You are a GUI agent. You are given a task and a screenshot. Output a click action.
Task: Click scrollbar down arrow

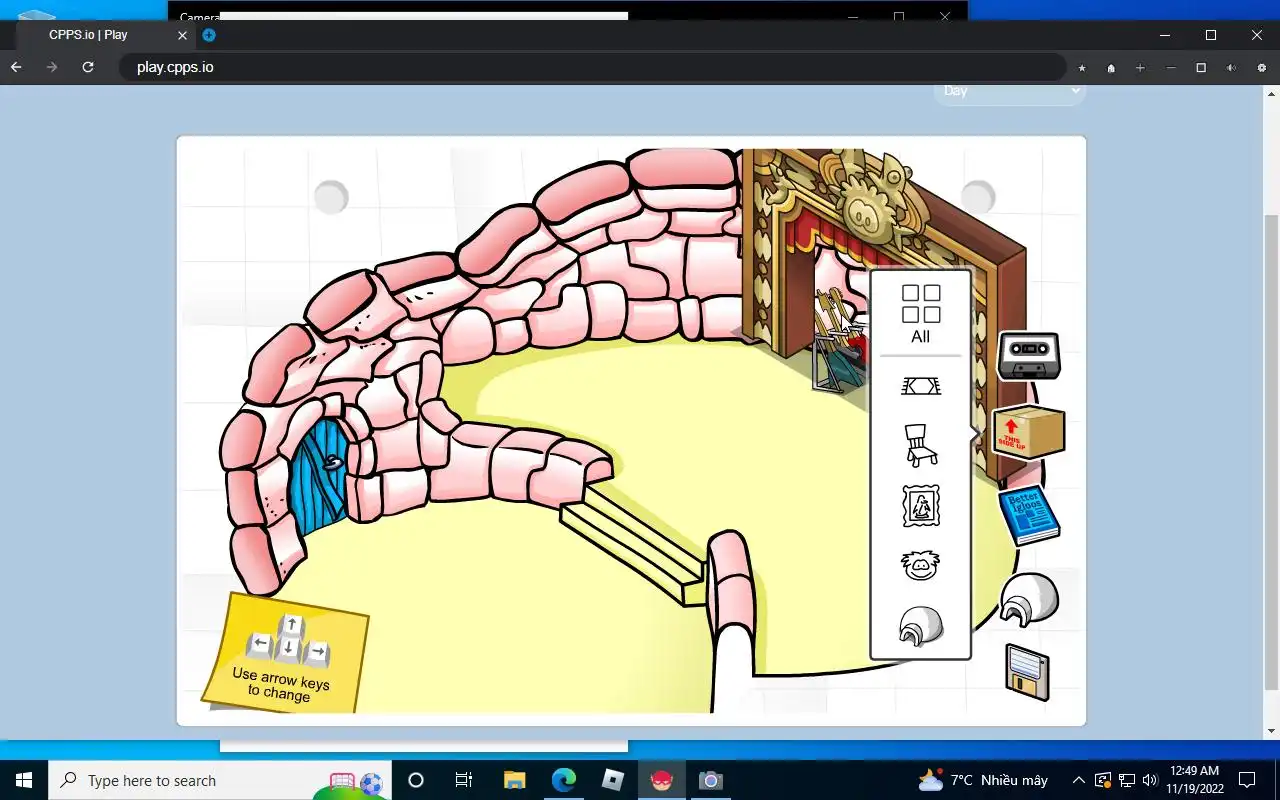(1271, 731)
